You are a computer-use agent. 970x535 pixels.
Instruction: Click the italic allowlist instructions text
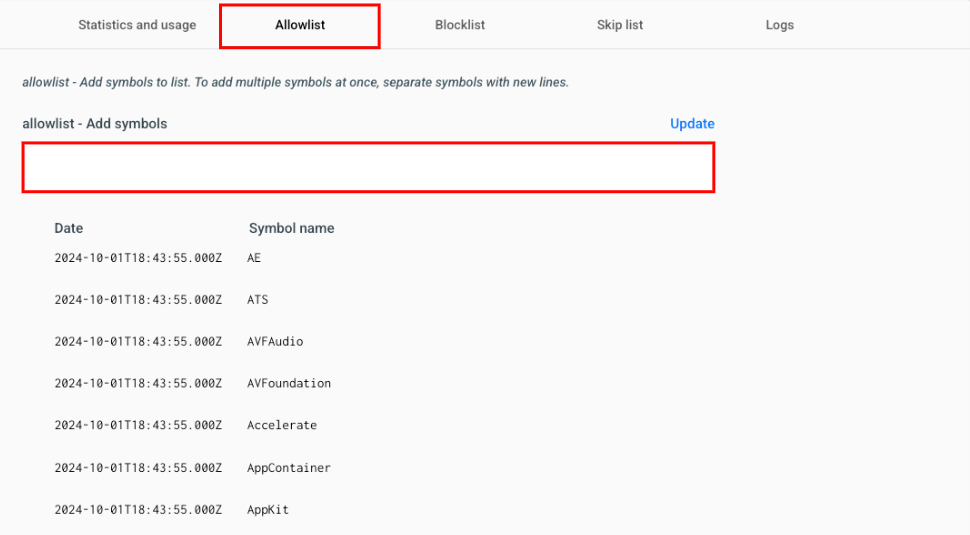point(296,82)
